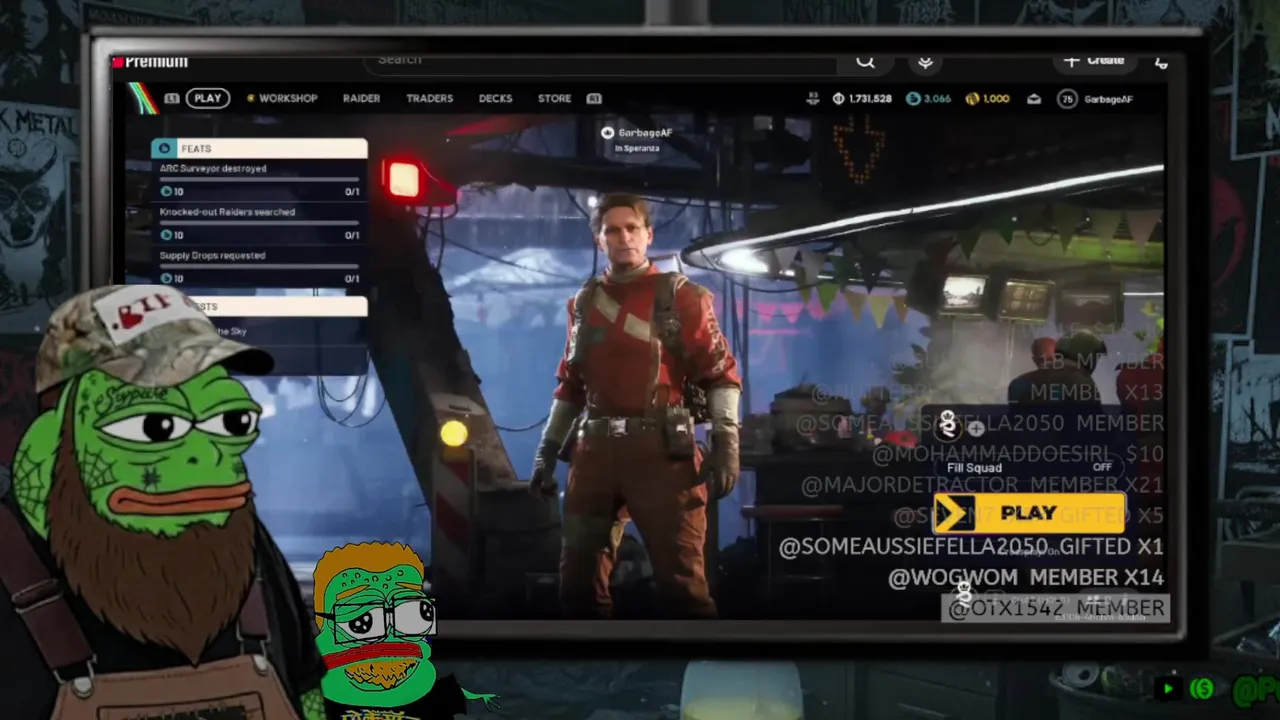Click the FEATS header cred icon
This screenshot has height=720, width=1280.
click(x=165, y=148)
